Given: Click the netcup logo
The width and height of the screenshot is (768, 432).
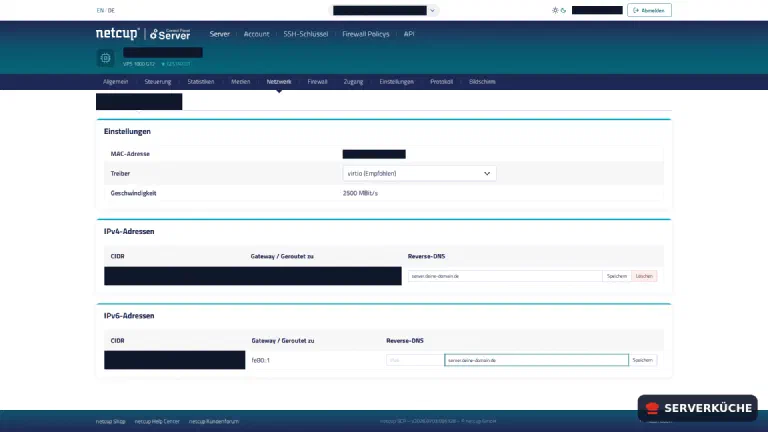Looking at the screenshot, I should pos(118,34).
